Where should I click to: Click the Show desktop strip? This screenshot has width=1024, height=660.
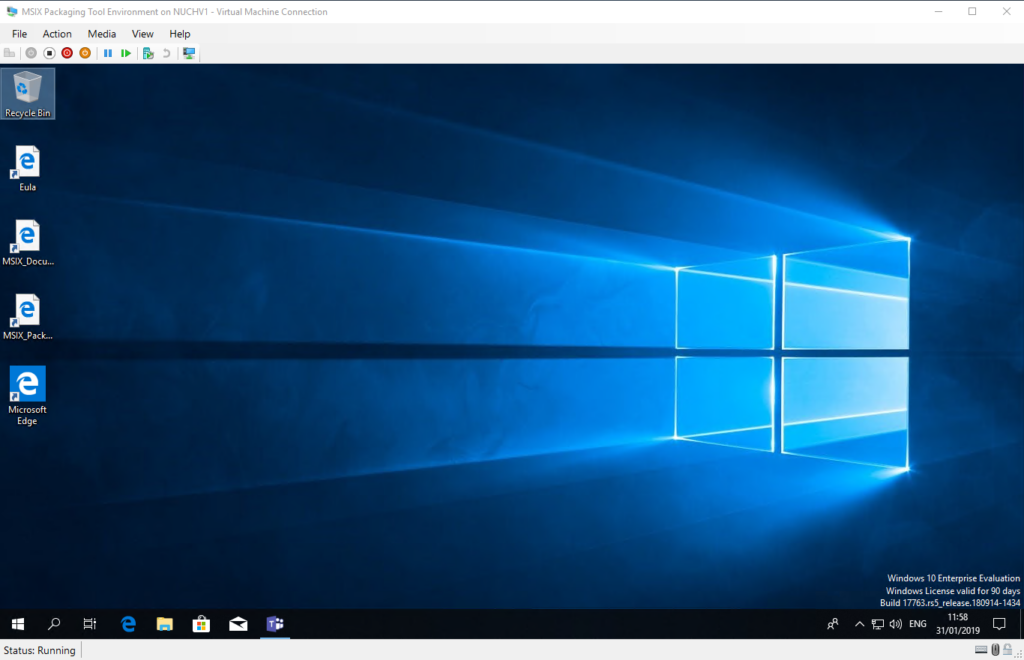pos(1021,624)
